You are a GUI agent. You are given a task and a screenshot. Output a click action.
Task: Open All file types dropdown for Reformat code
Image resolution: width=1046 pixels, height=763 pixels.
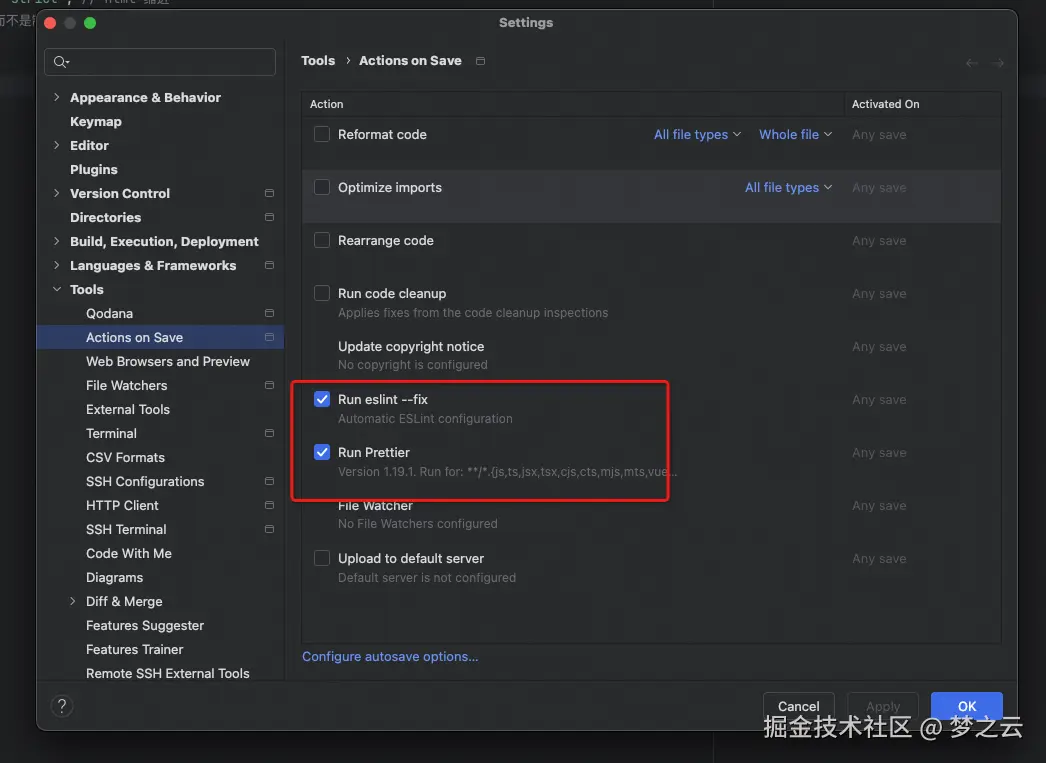point(697,135)
